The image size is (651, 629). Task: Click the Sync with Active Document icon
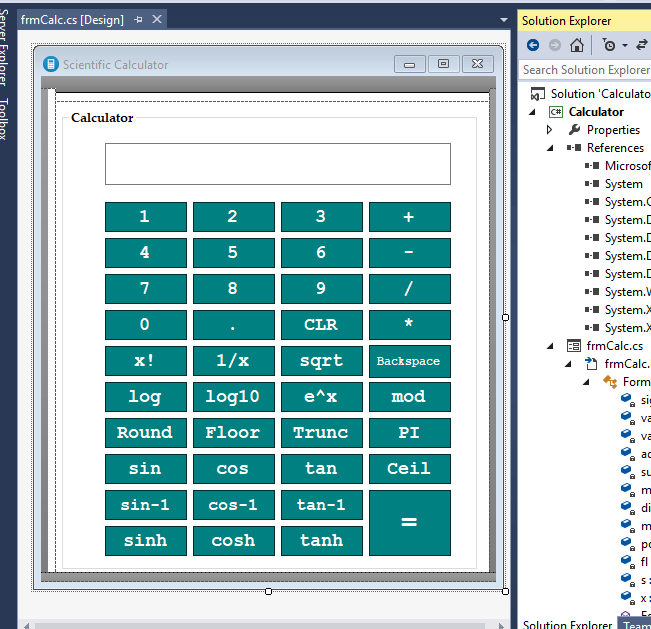pyautogui.click(x=642, y=45)
